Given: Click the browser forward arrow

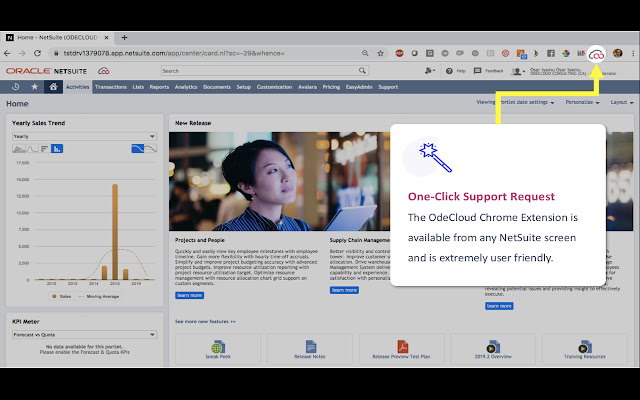Looking at the screenshot, I should tap(22, 53).
